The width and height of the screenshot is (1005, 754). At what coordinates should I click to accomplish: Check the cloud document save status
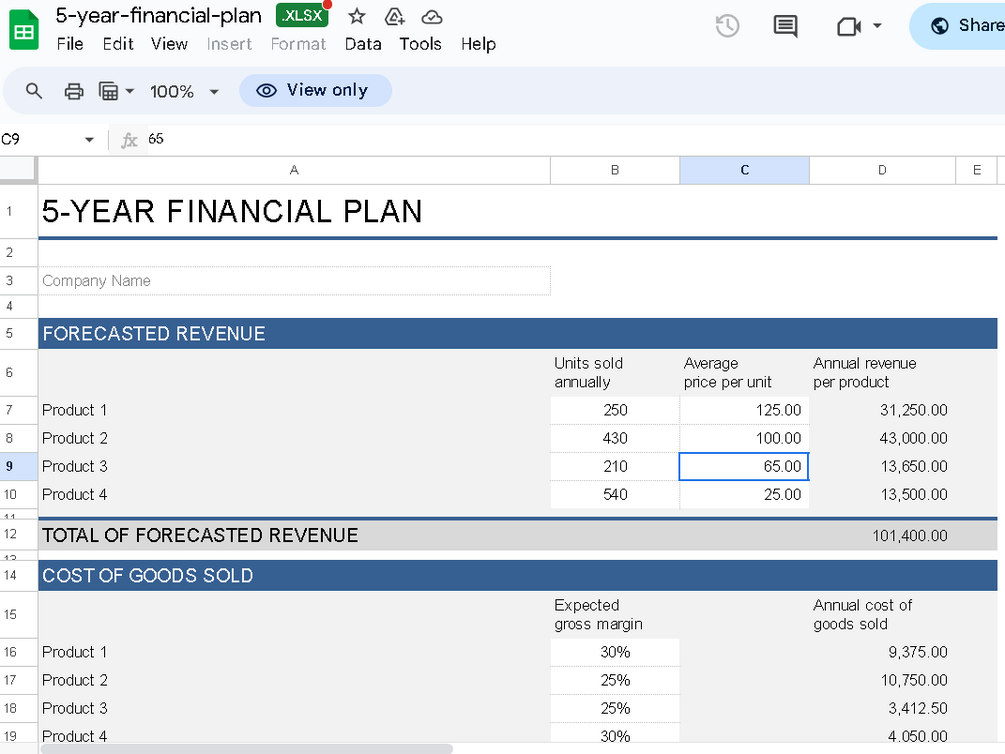[430, 15]
